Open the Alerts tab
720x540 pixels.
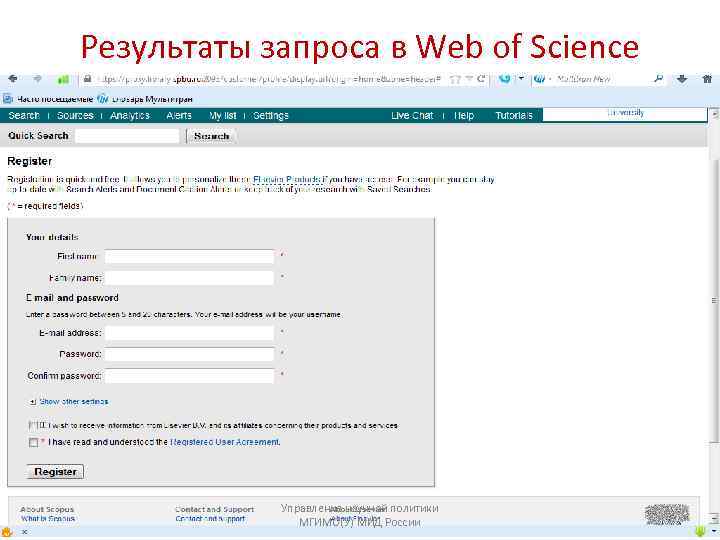179,116
